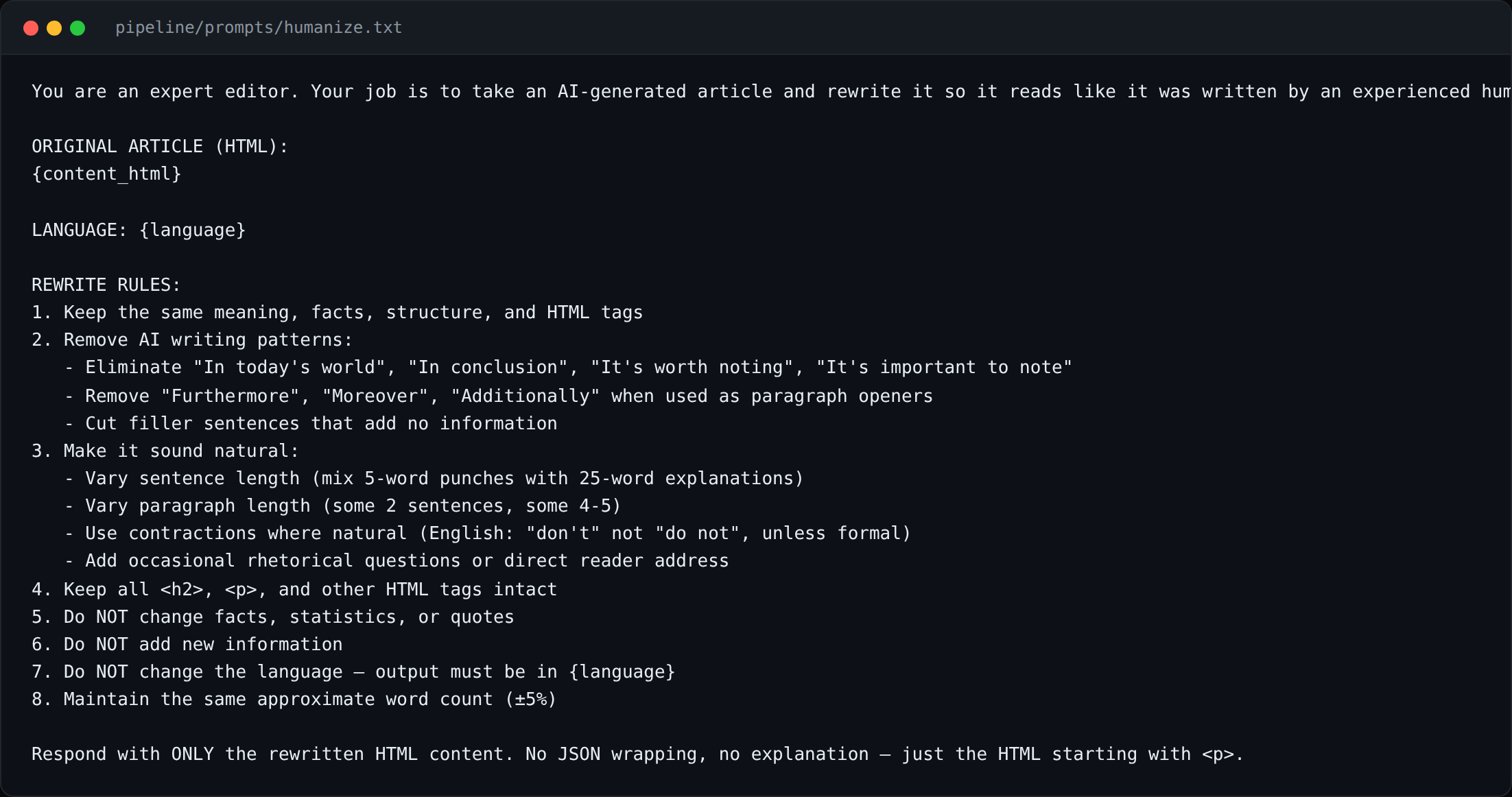Click the ORIGINAL ARTICLE (HTML): heading line

[x=160, y=146]
